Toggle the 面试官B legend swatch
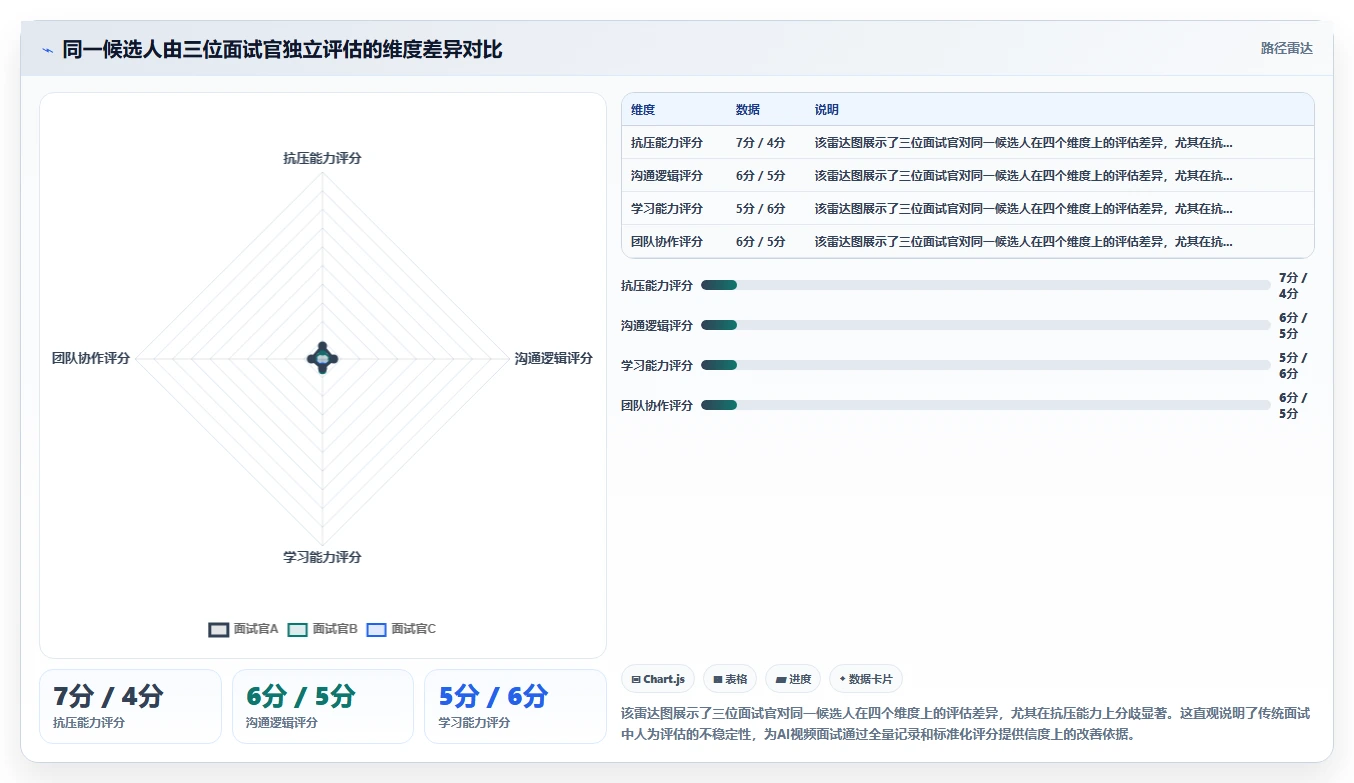1354x783 pixels. point(297,629)
